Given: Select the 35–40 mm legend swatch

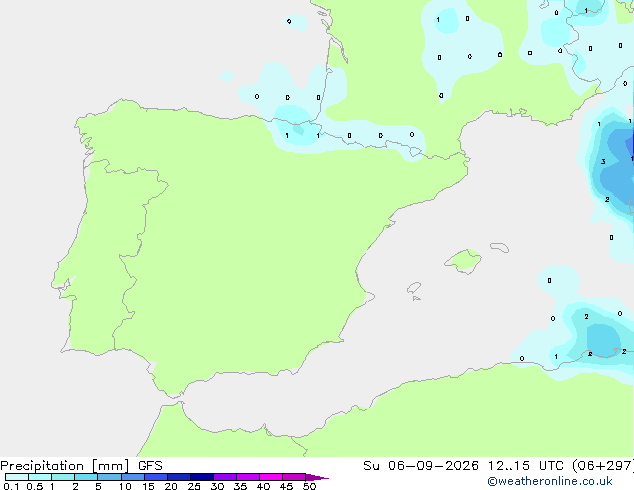Looking at the screenshot, I should 248,477.
